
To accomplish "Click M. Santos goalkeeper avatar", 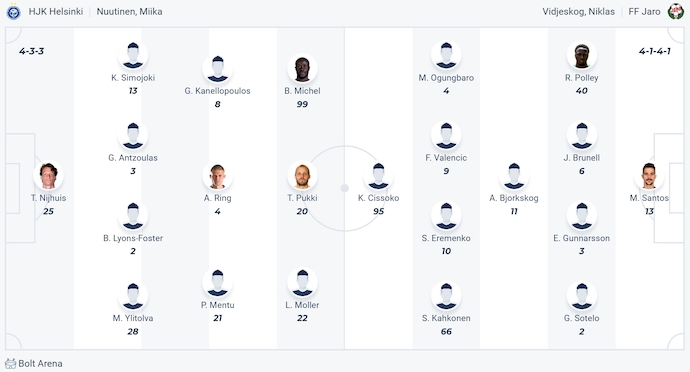I will pos(649,176).
